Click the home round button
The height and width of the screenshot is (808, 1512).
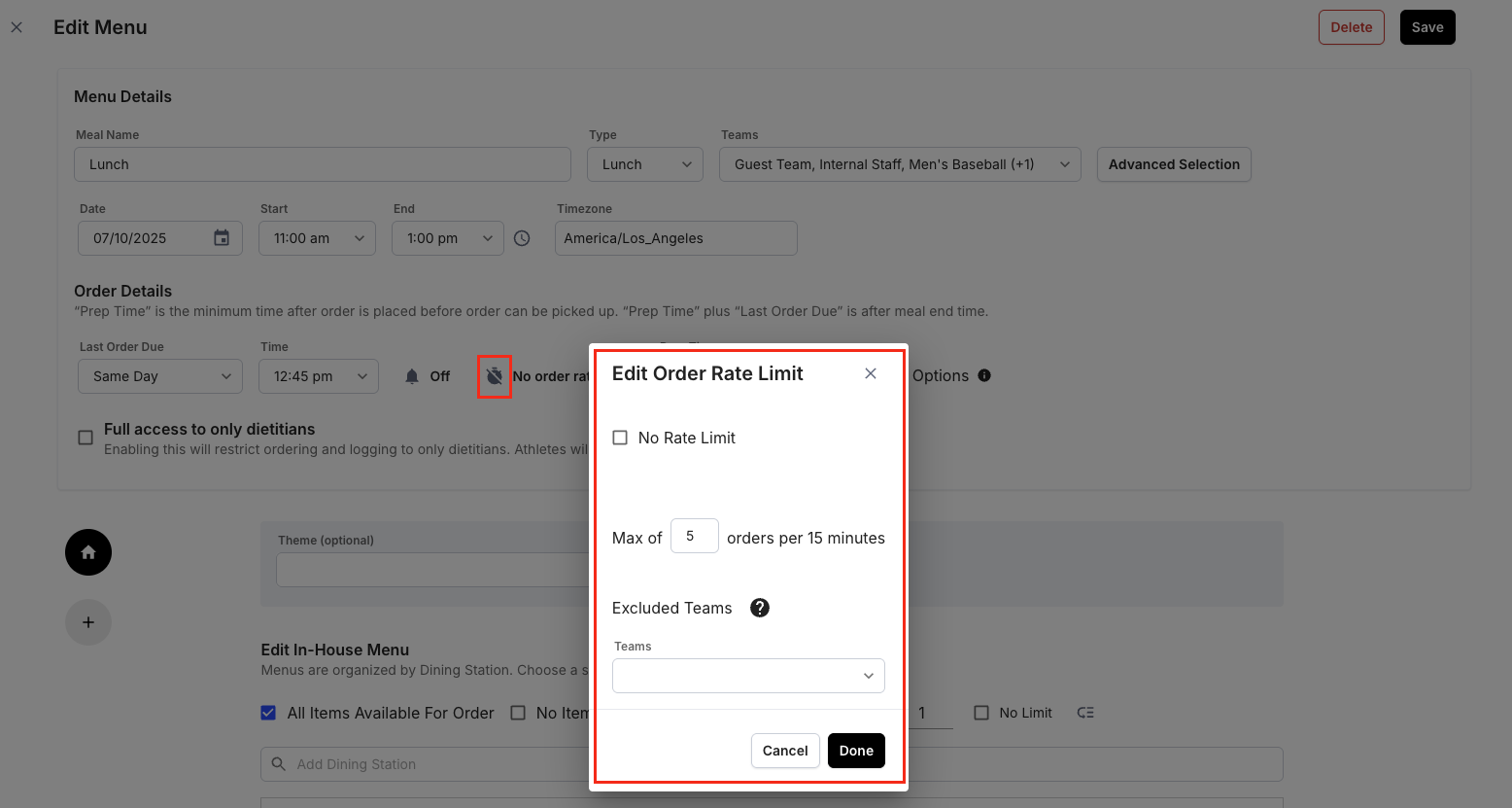pyautogui.click(x=88, y=552)
